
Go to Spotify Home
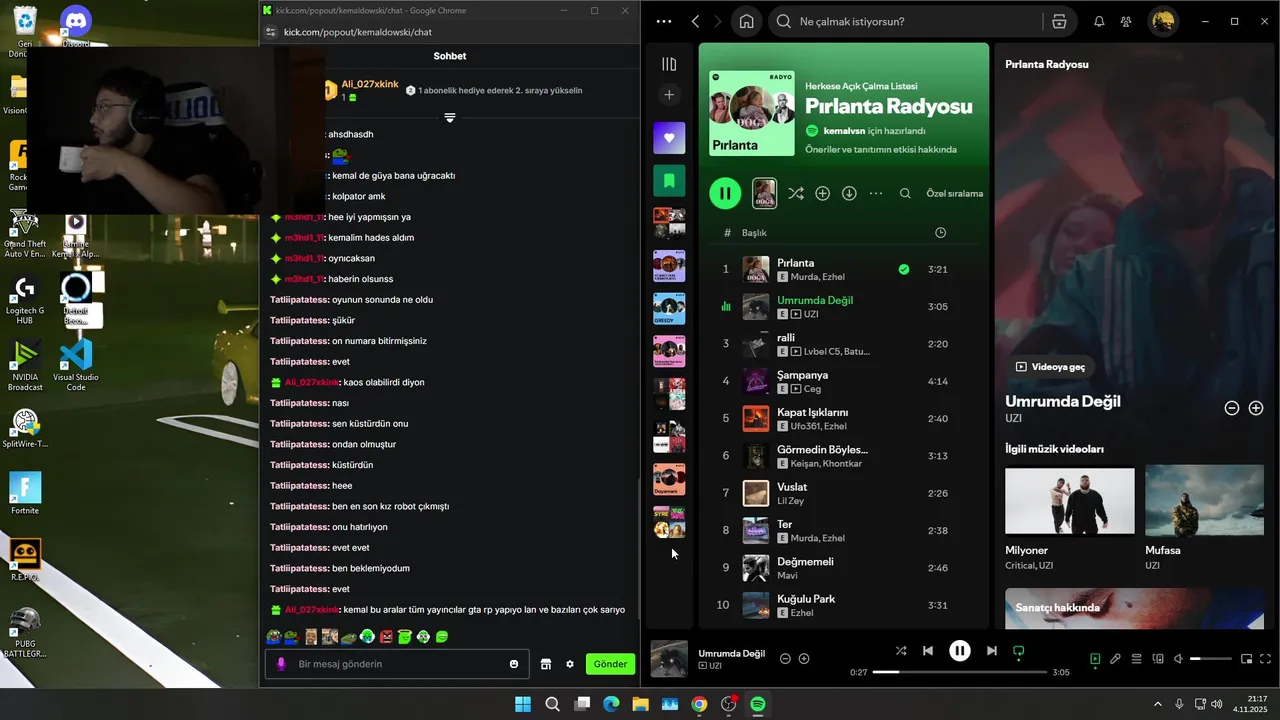coord(746,21)
